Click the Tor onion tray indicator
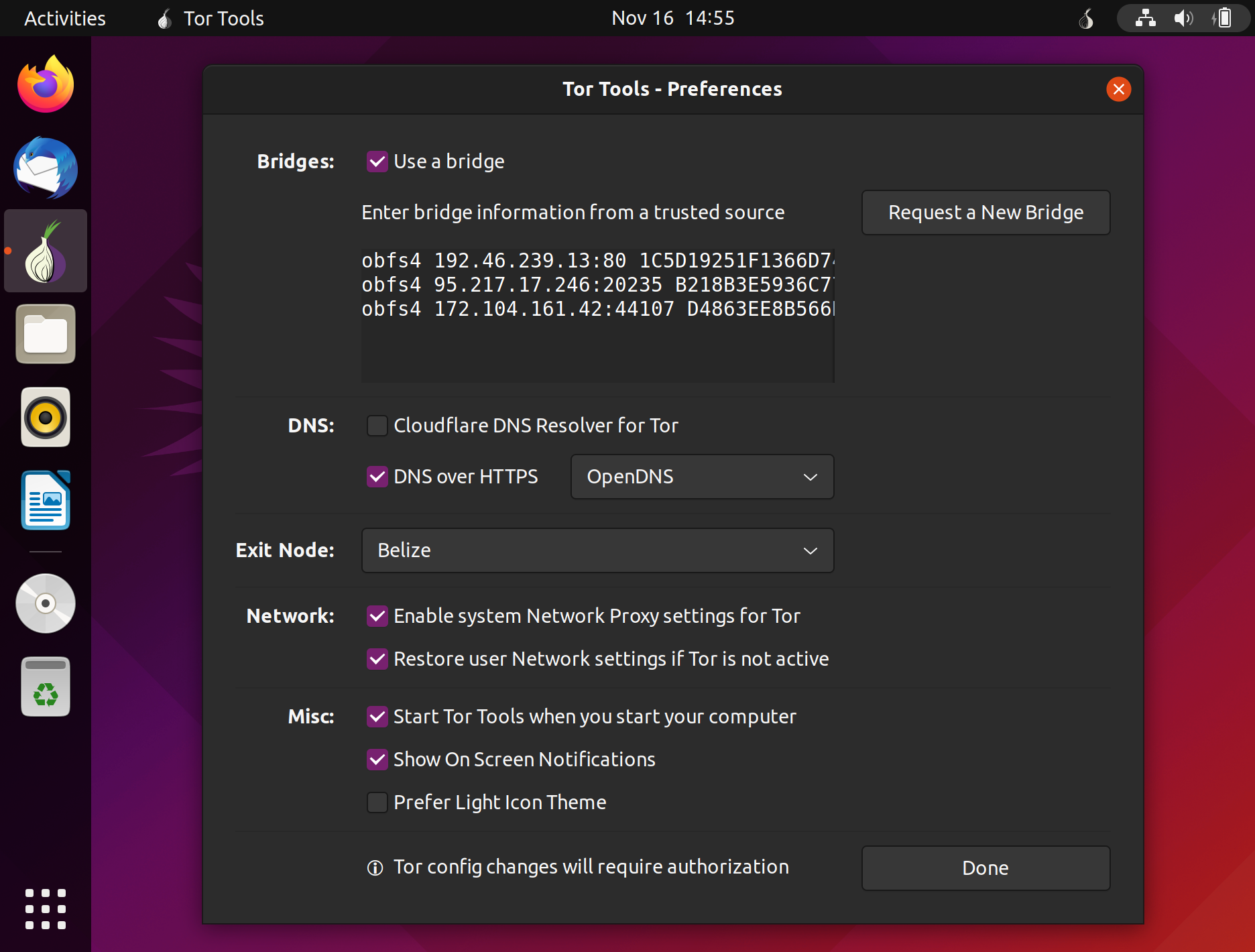The image size is (1255, 952). [x=1086, y=19]
